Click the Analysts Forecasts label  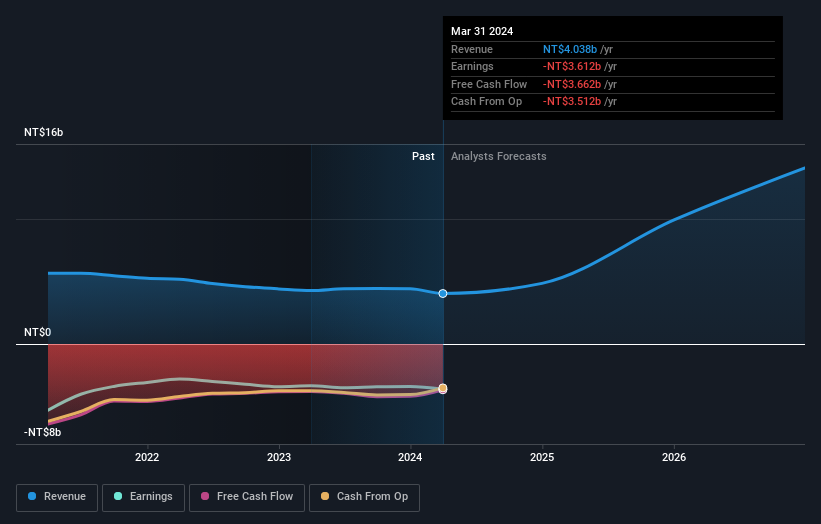[x=498, y=157]
